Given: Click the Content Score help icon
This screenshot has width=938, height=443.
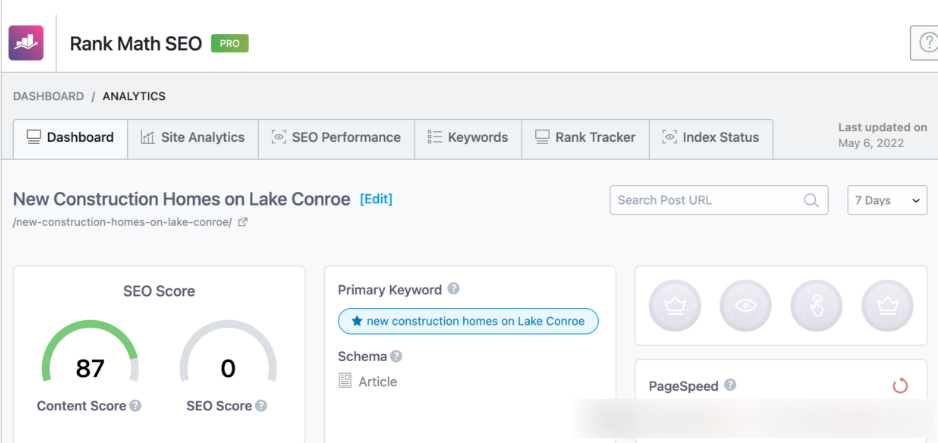Looking at the screenshot, I should [136, 406].
